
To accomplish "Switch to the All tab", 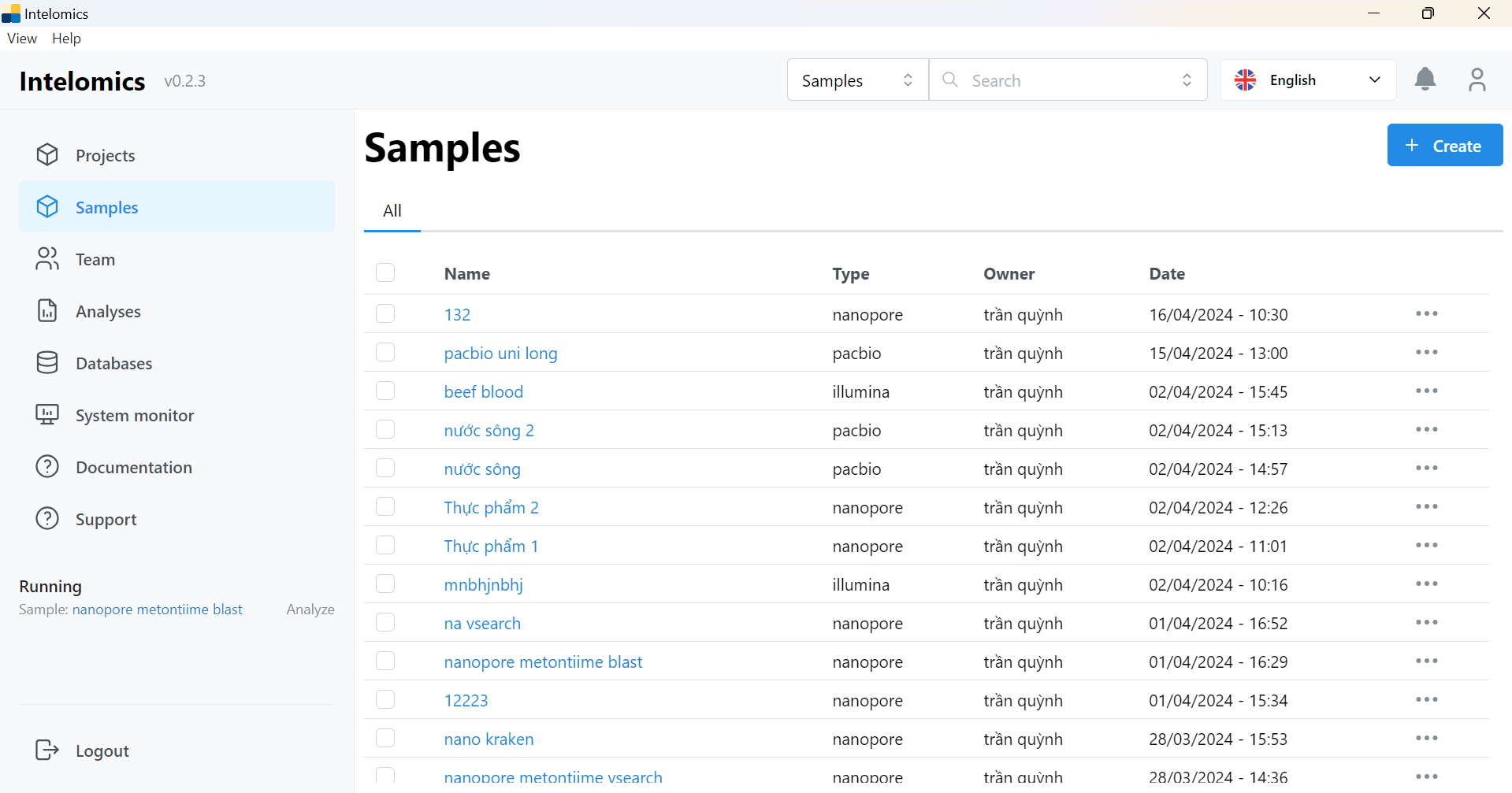I will pyautogui.click(x=392, y=211).
